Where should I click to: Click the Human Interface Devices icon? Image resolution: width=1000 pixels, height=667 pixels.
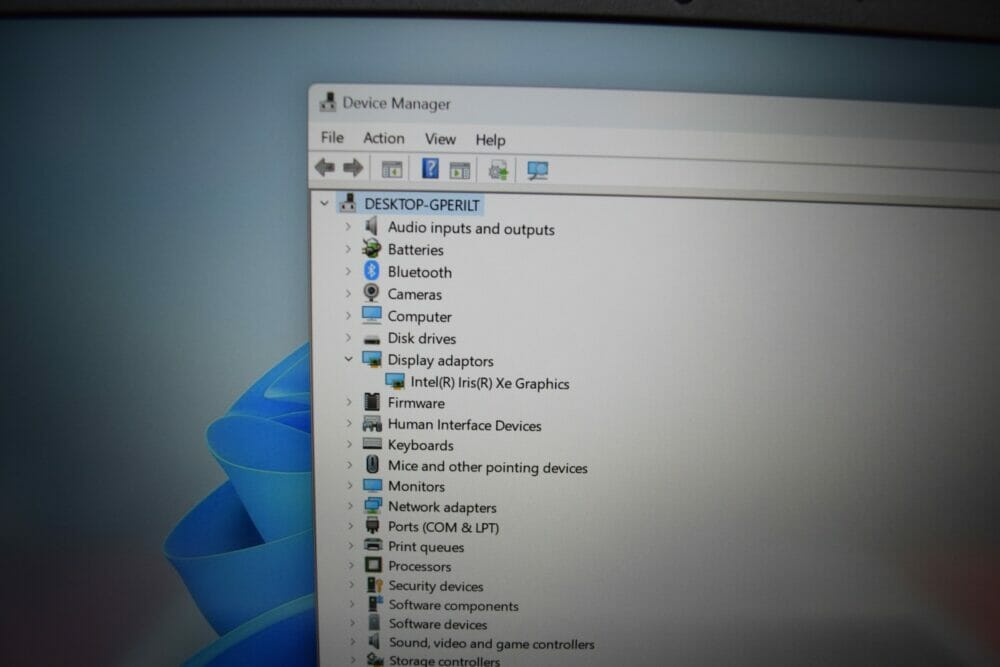372,423
